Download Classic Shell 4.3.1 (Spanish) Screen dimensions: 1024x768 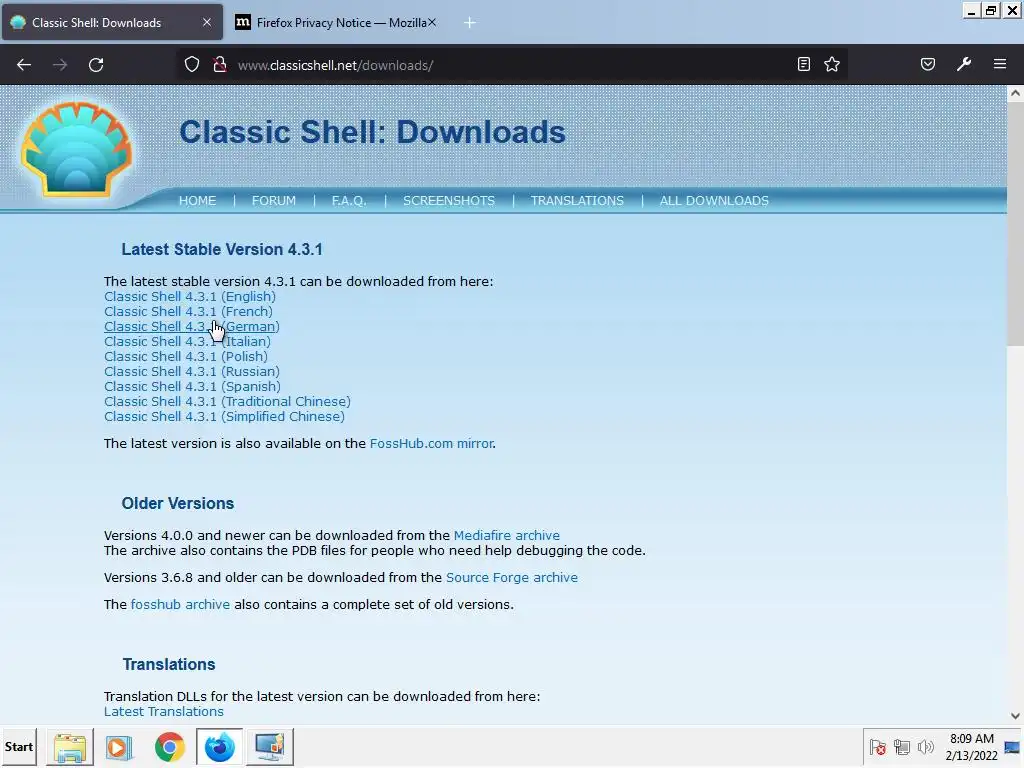pyautogui.click(x=192, y=387)
